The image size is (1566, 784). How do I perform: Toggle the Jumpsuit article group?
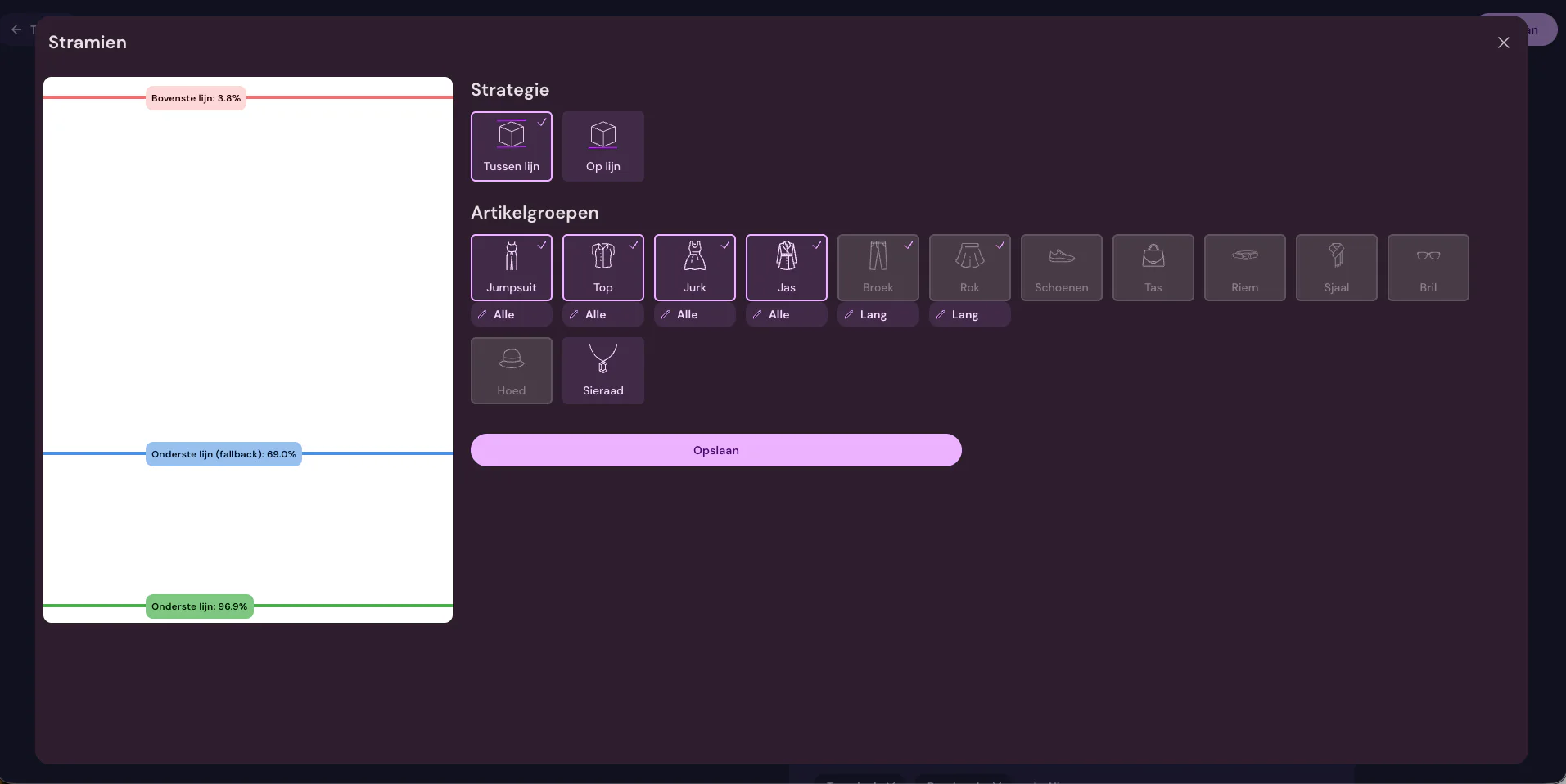(512, 268)
